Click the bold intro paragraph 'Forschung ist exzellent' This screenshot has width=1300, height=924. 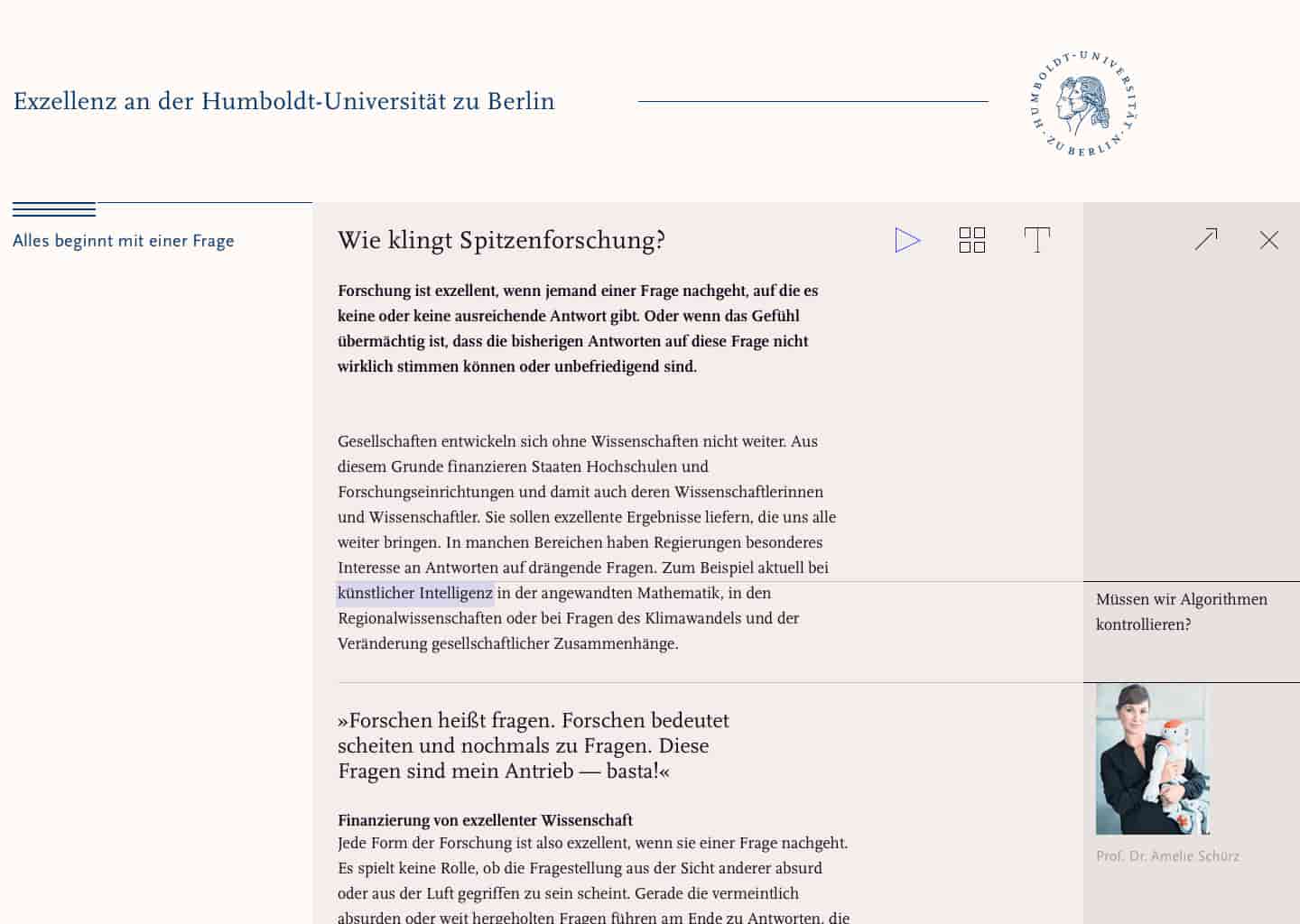coord(578,328)
